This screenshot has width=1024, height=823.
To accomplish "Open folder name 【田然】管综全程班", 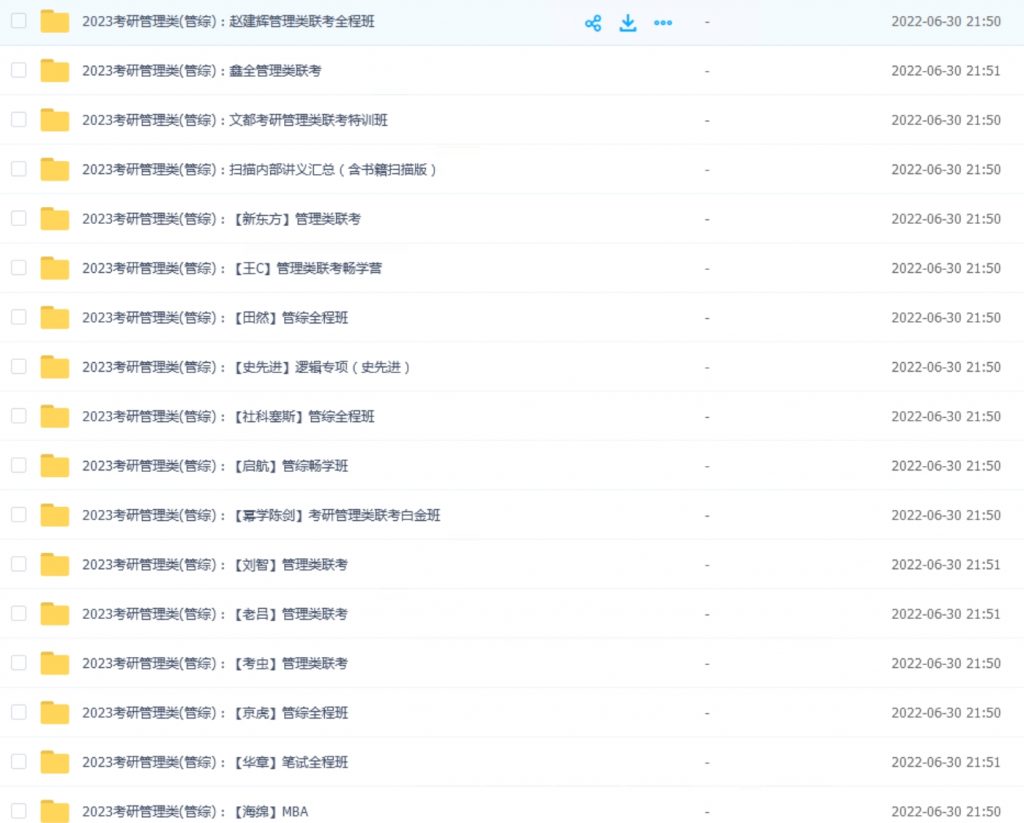I will tap(215, 317).
